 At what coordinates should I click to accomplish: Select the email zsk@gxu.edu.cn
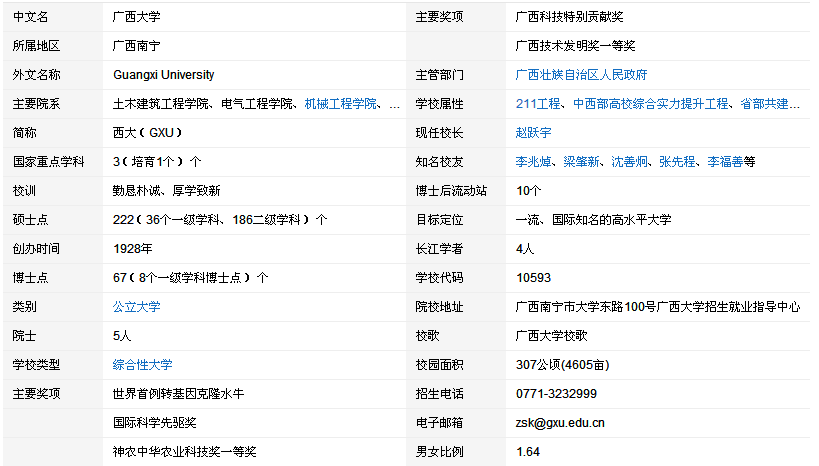point(560,423)
